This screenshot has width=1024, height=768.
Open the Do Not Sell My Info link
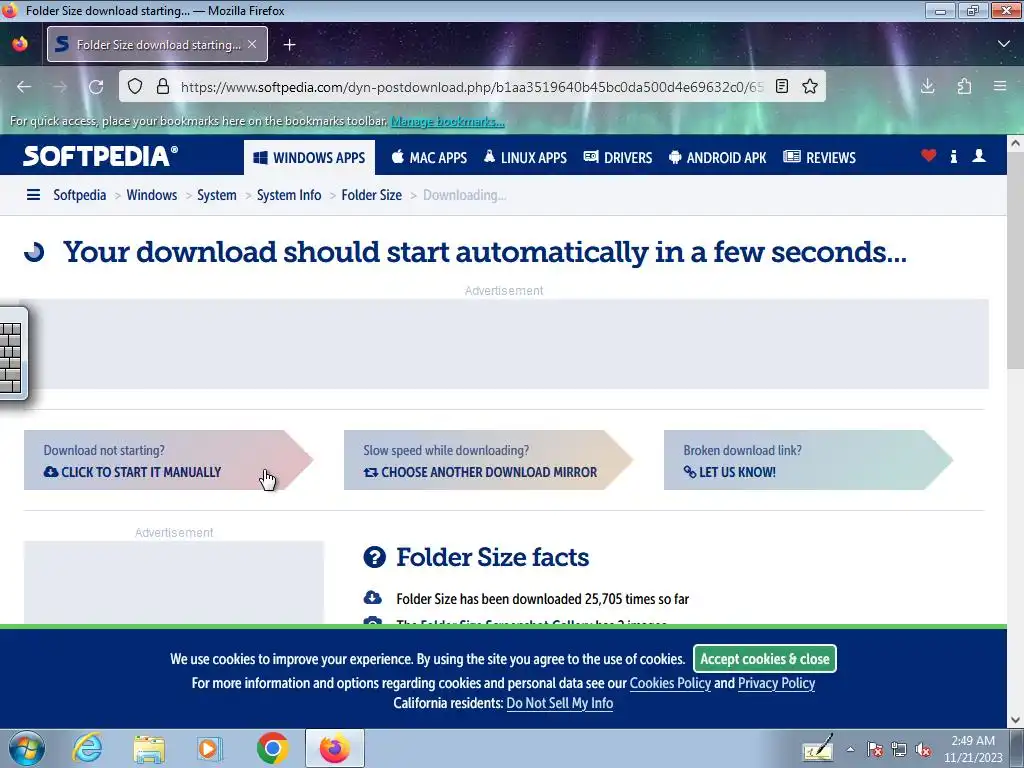[x=560, y=703]
